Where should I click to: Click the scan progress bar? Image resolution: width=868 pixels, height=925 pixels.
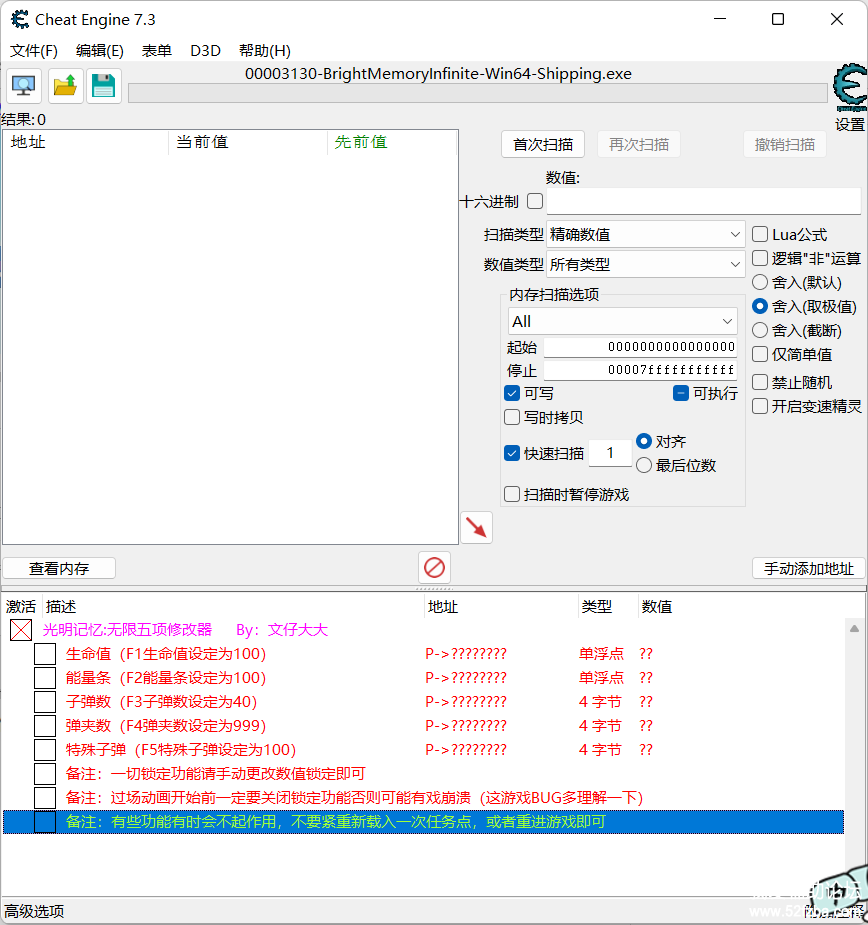[x=477, y=93]
